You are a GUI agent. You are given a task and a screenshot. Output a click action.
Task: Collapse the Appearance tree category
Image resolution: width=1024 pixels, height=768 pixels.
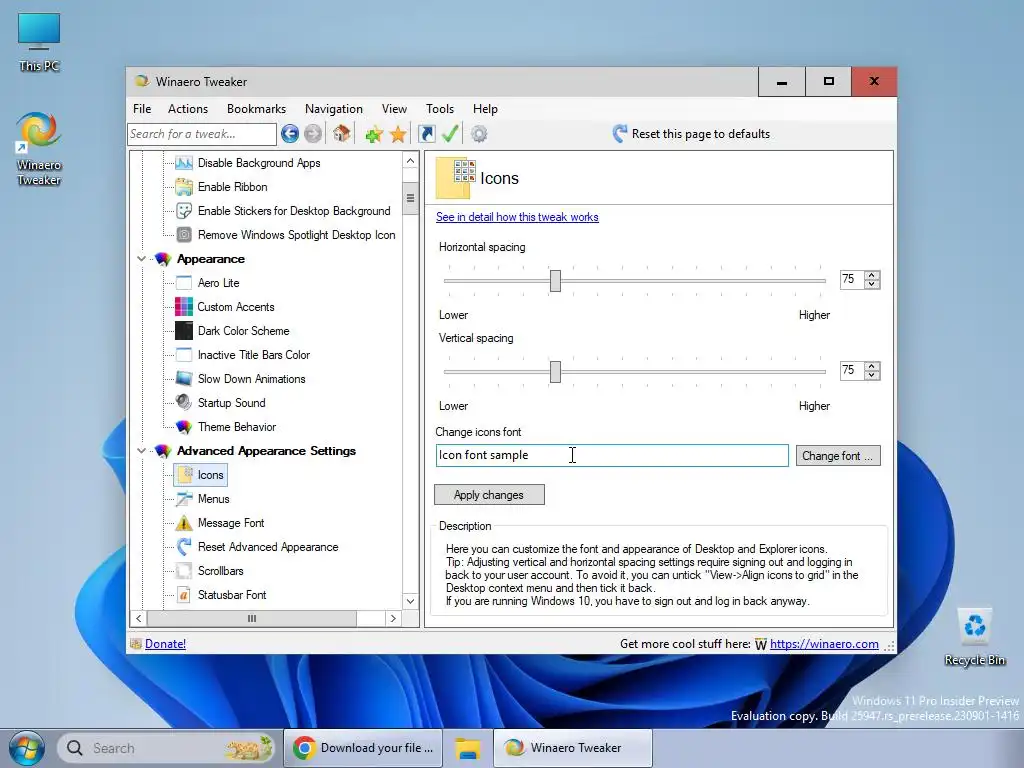pos(141,259)
